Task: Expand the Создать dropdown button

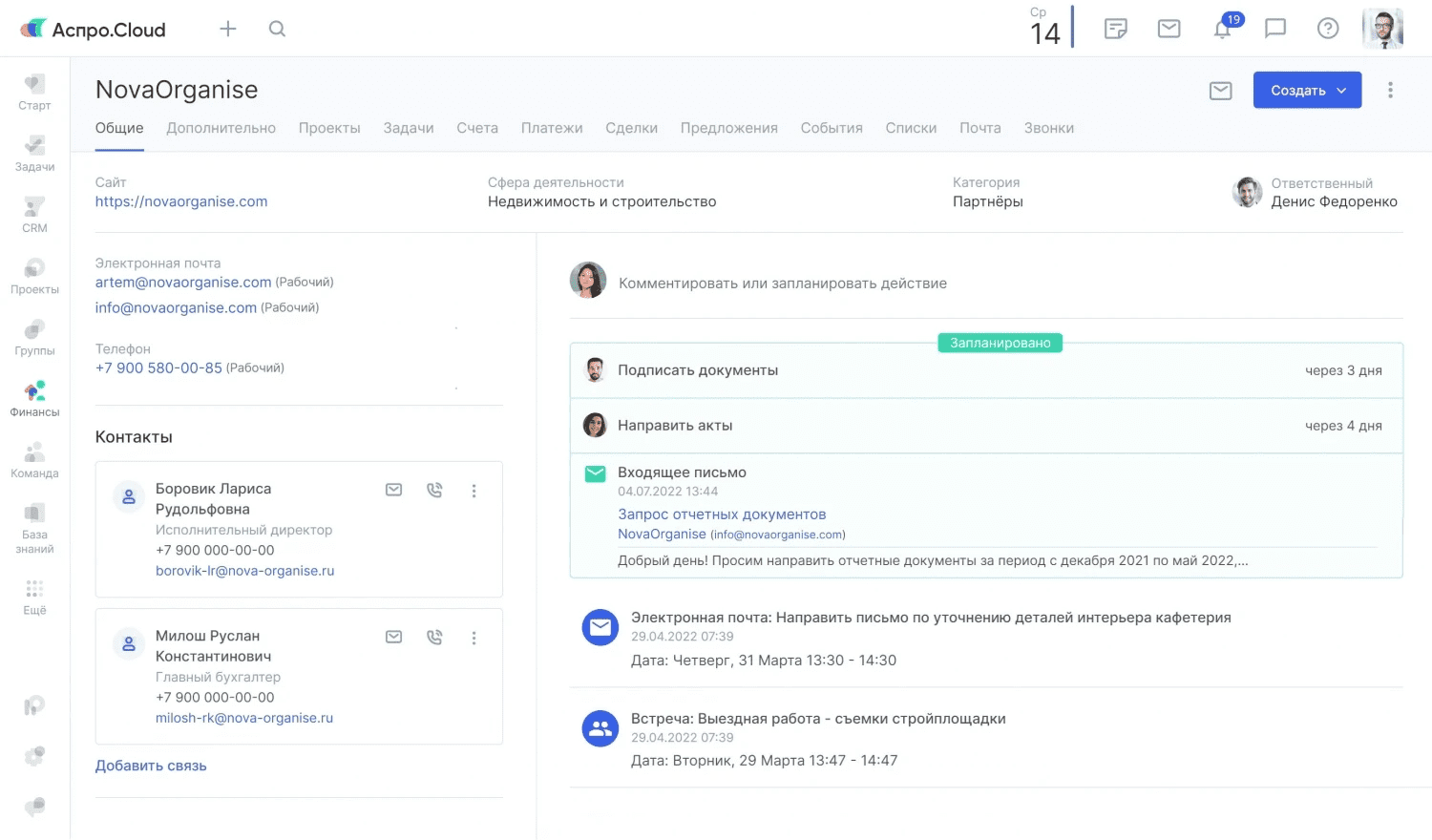Action: pyautogui.click(x=1307, y=91)
